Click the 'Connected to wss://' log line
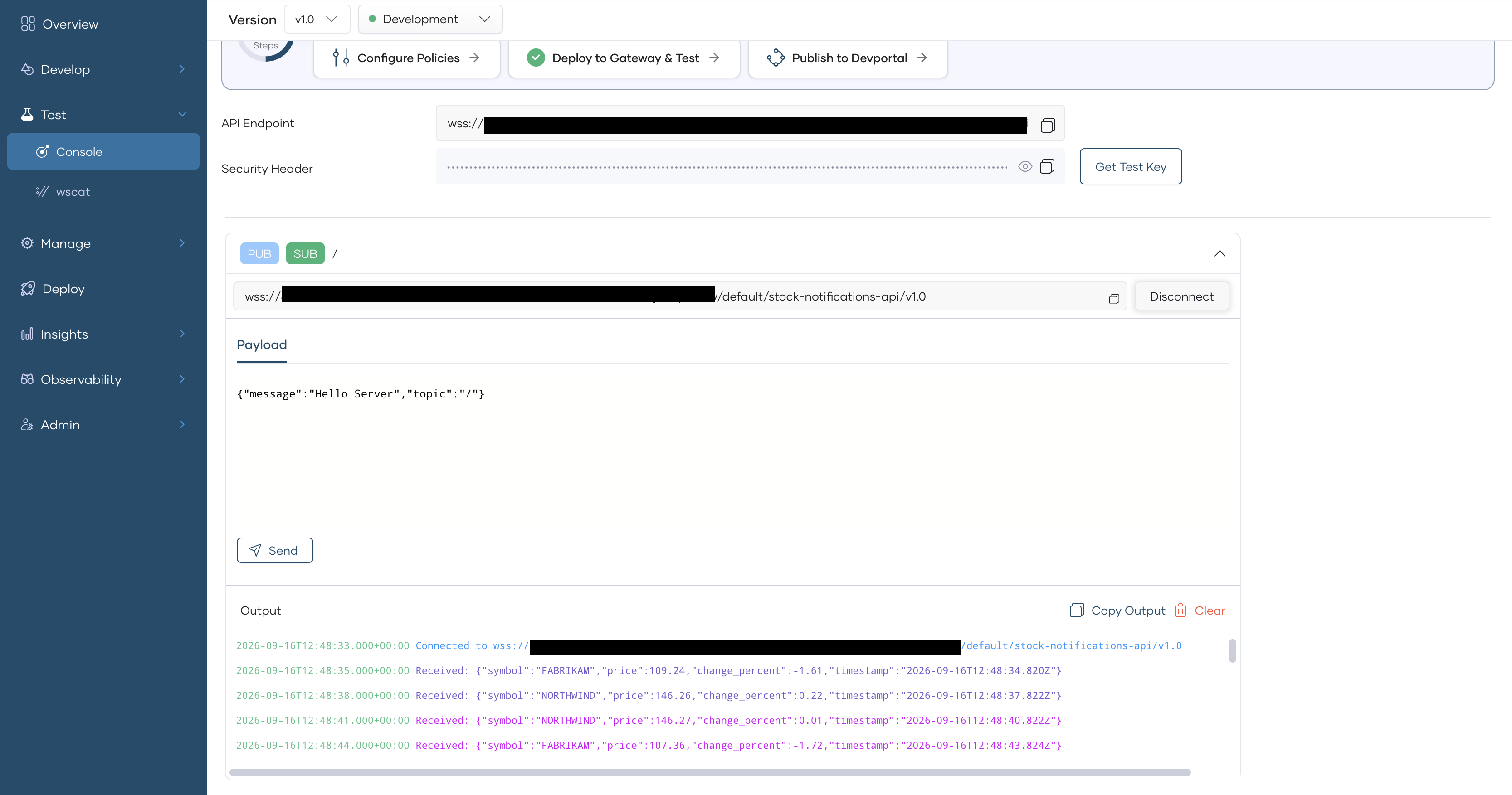The image size is (1512, 795). [x=708, y=645]
